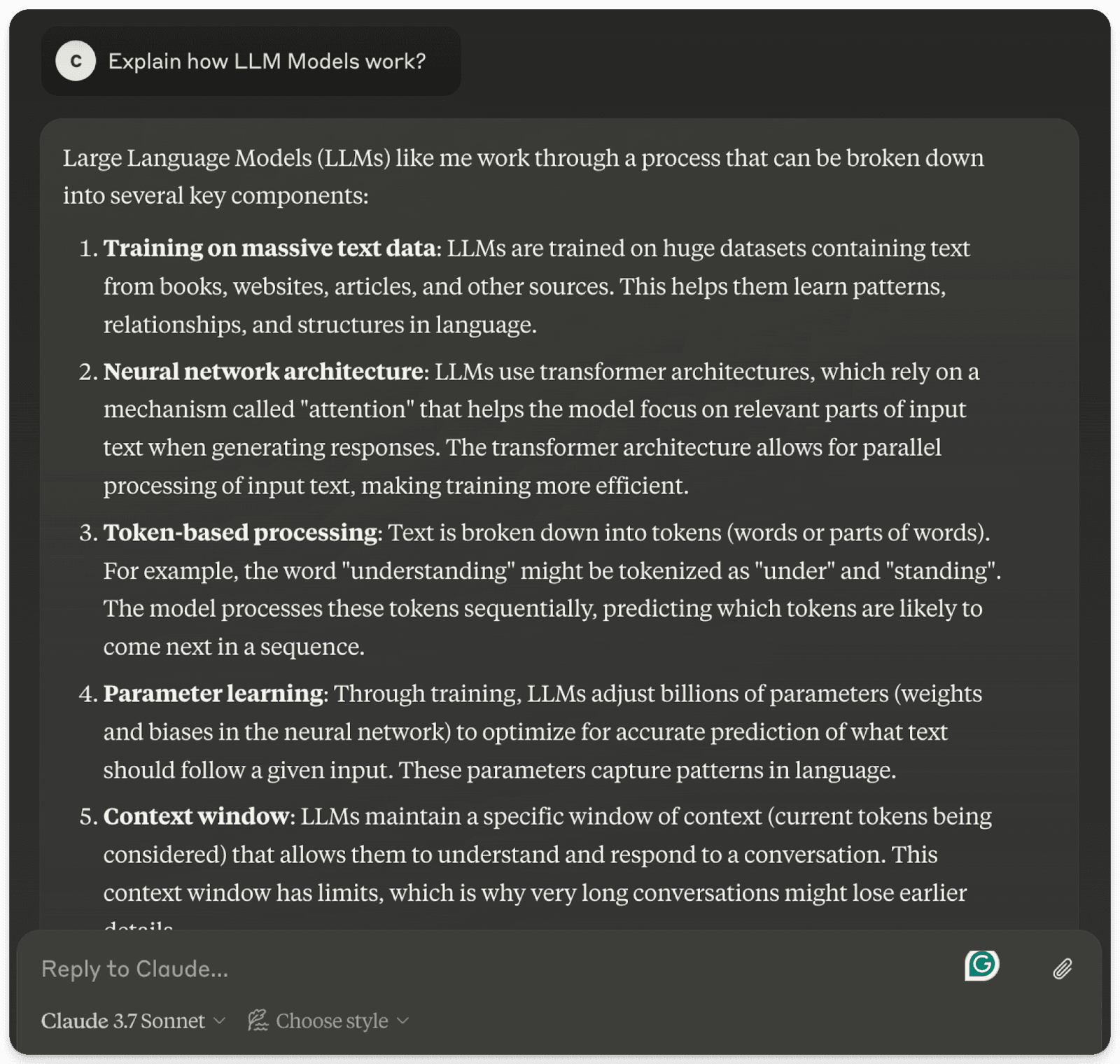Click the chevron next to Claude 3.7 Sonnet
This screenshot has width=1120, height=1064.
click(219, 1021)
